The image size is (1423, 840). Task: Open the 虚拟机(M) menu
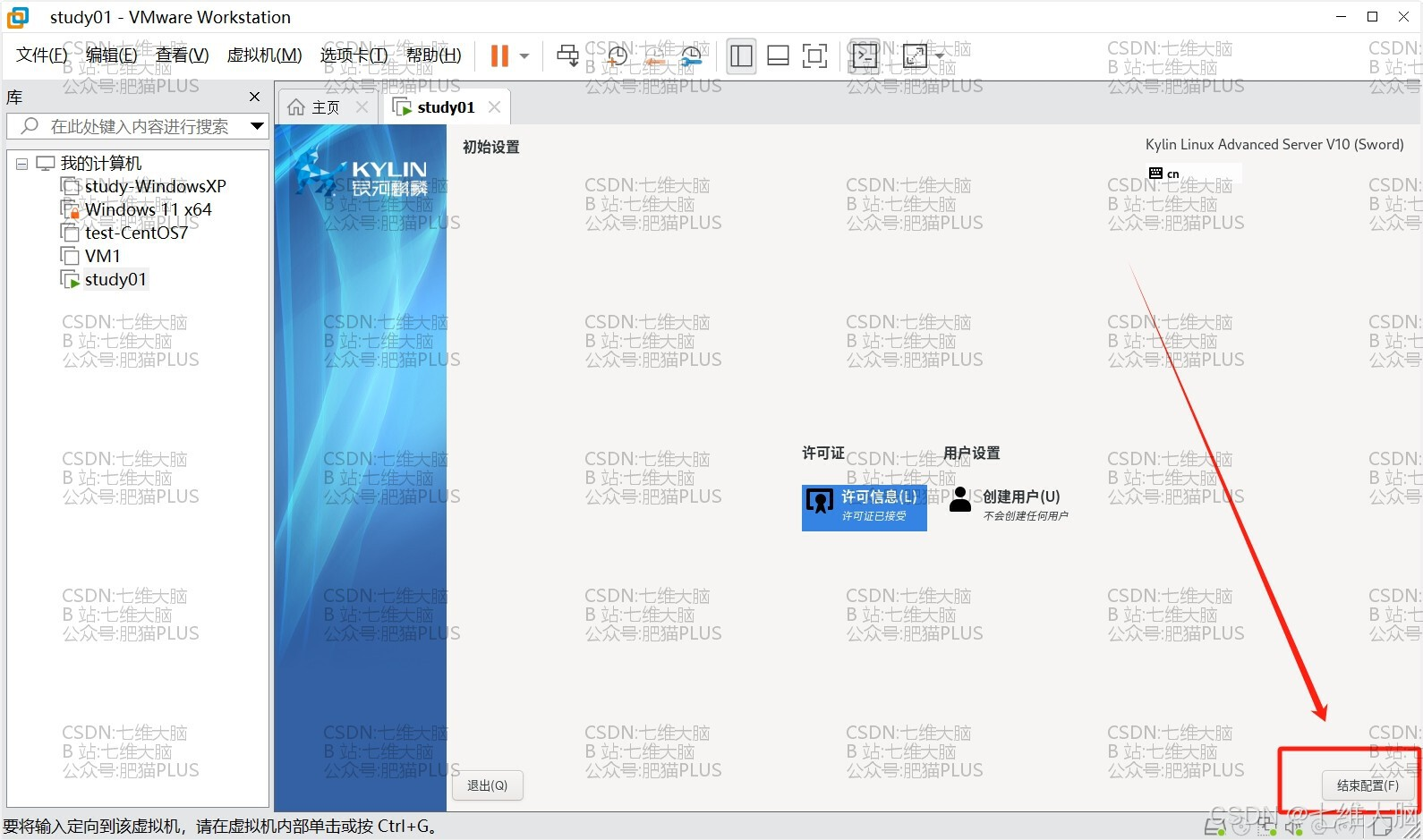click(x=264, y=55)
